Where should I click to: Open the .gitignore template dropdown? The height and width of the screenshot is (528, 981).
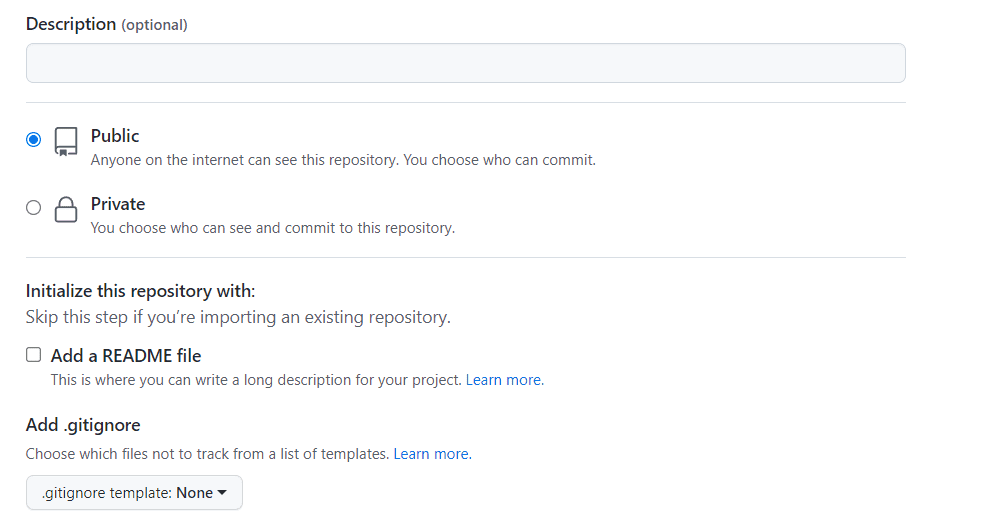pyautogui.click(x=134, y=493)
